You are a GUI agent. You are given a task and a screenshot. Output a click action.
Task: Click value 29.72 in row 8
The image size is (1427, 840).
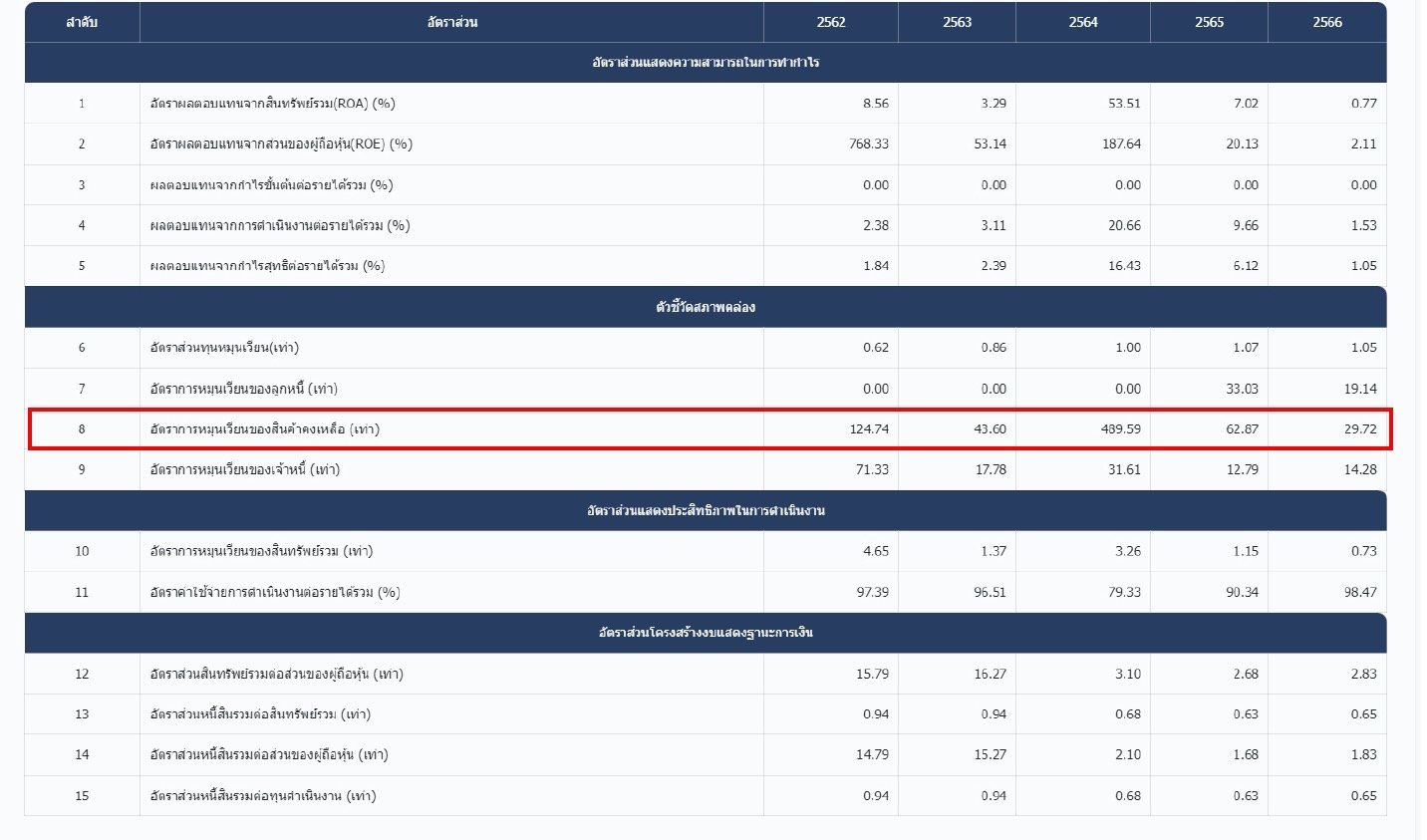pos(1360,429)
